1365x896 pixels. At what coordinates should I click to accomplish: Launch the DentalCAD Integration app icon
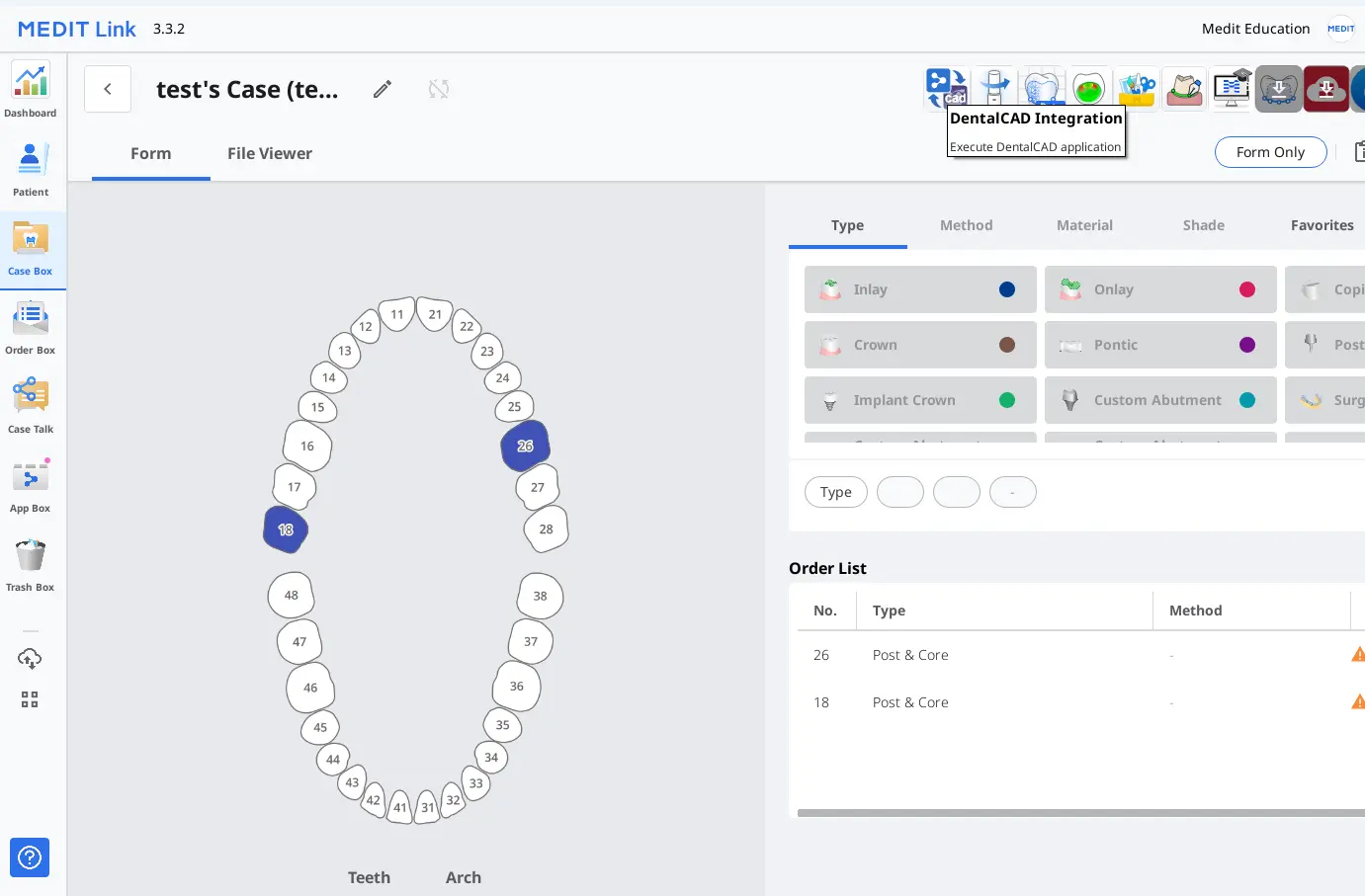pyautogui.click(x=946, y=87)
